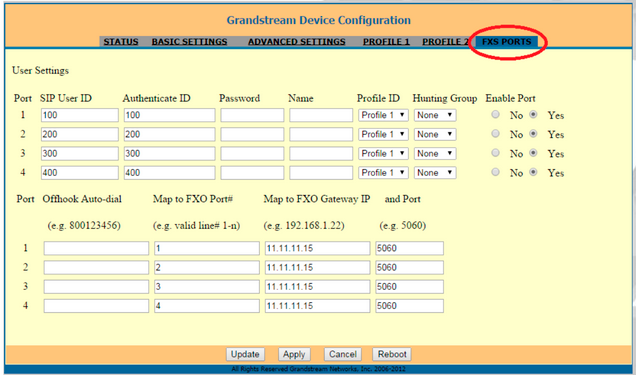The height and width of the screenshot is (375, 636).
Task: Click SIP User ID field containing 300
Action: coord(80,153)
